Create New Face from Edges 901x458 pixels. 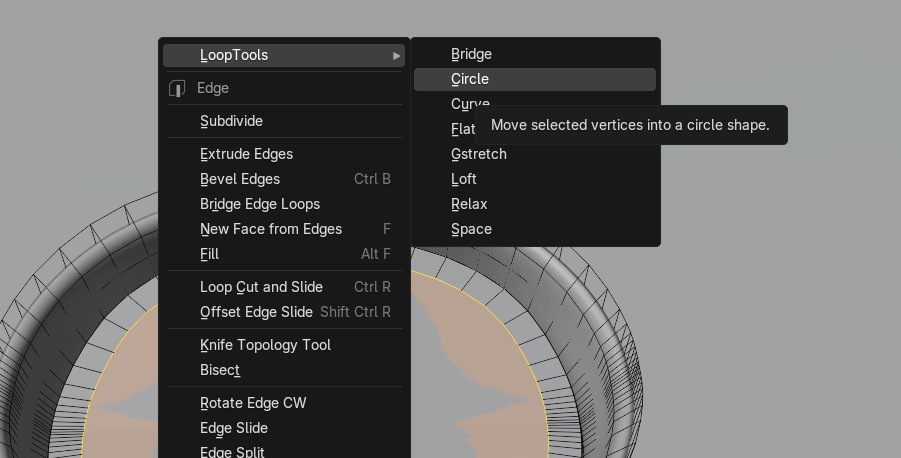(271, 229)
